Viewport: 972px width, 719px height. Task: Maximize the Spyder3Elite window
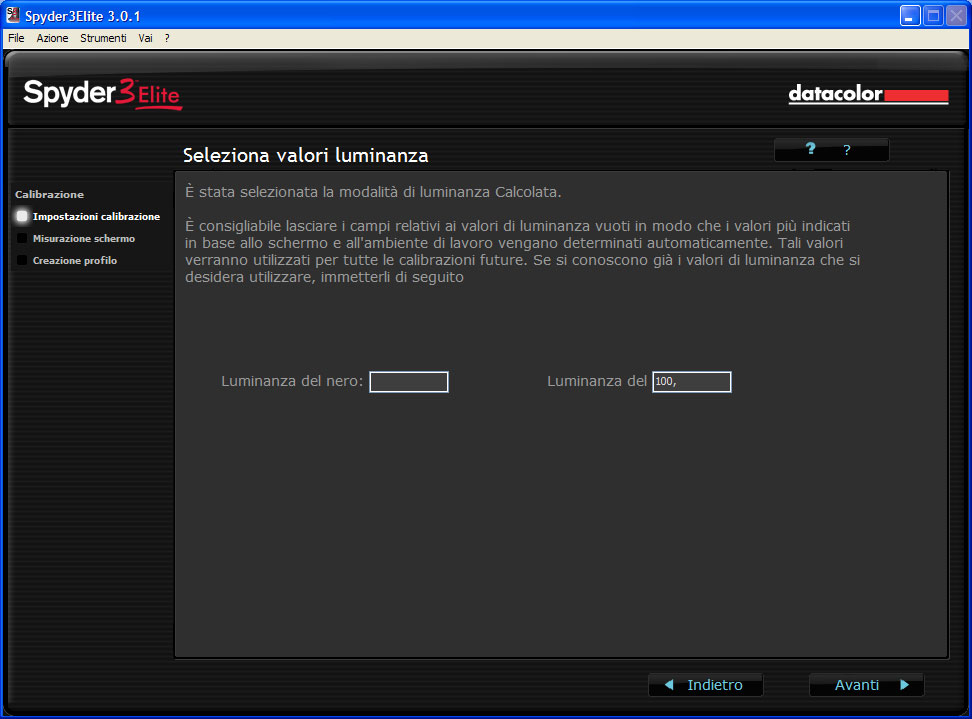coord(933,15)
